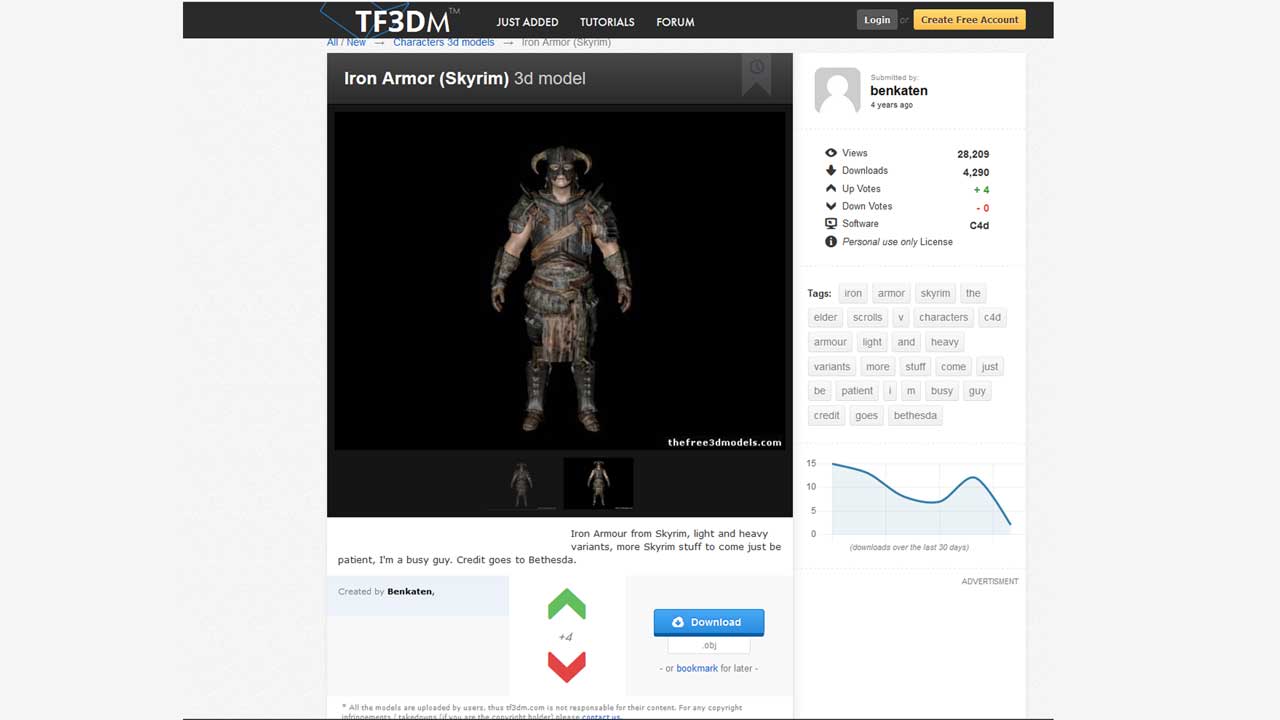Click the .obj file format label

[709, 646]
